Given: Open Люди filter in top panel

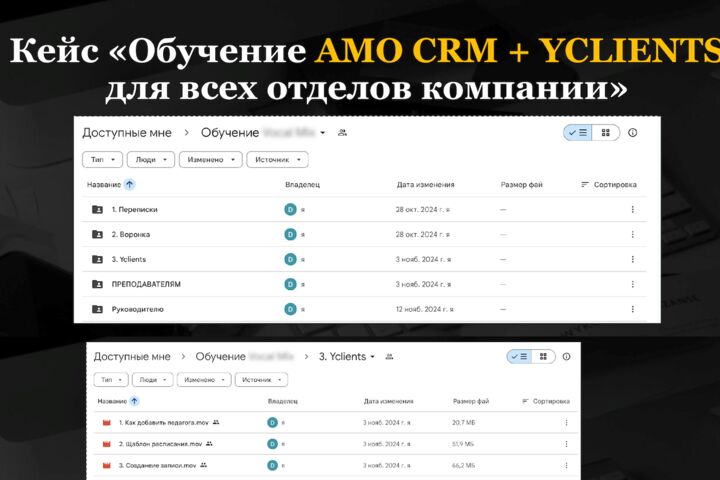Looking at the screenshot, I should (x=151, y=159).
